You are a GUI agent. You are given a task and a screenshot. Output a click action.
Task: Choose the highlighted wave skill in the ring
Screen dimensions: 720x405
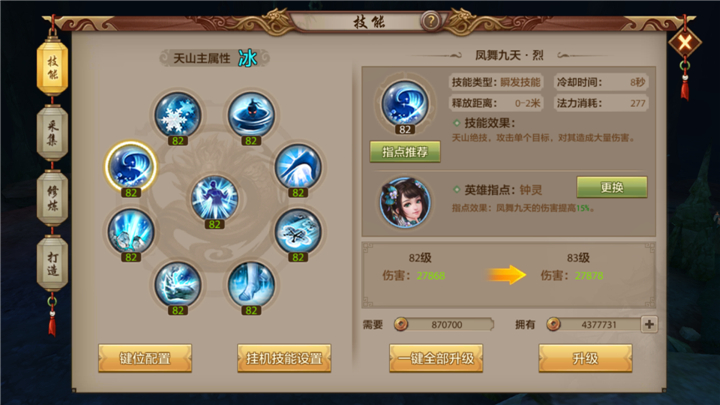[x=131, y=166]
